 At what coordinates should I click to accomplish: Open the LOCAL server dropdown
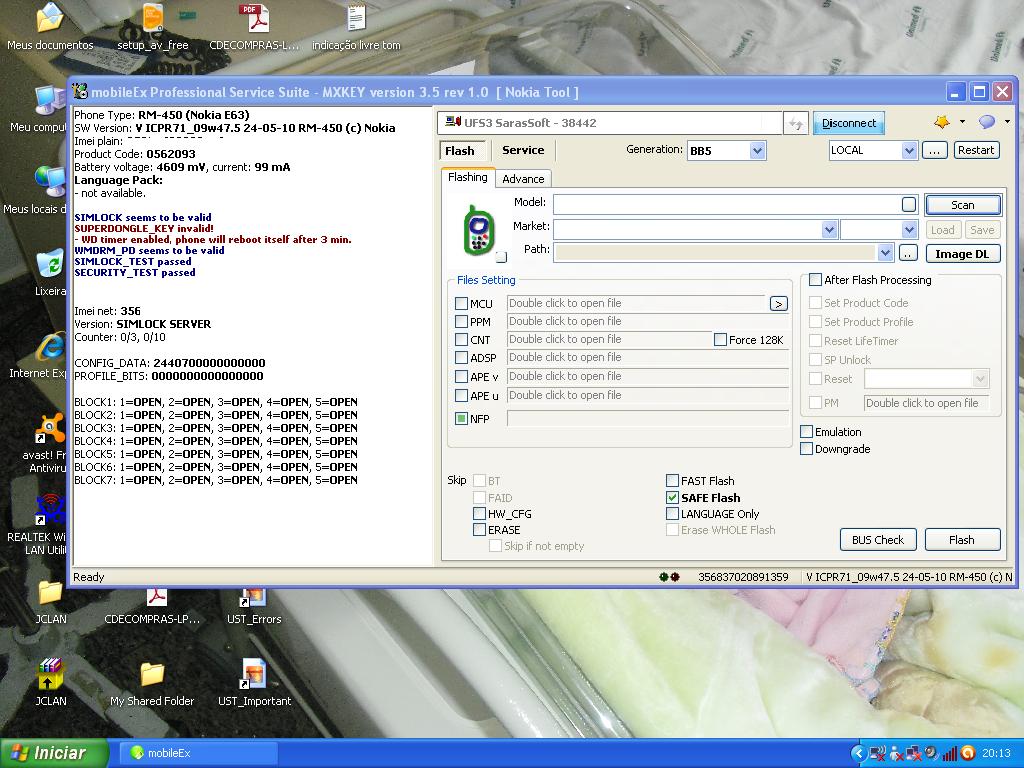point(909,150)
